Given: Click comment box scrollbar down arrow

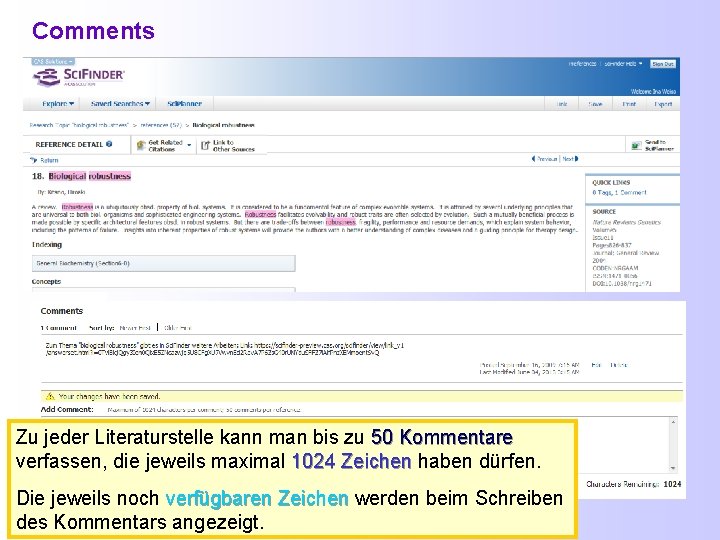Looking at the screenshot, I should [x=673, y=468].
